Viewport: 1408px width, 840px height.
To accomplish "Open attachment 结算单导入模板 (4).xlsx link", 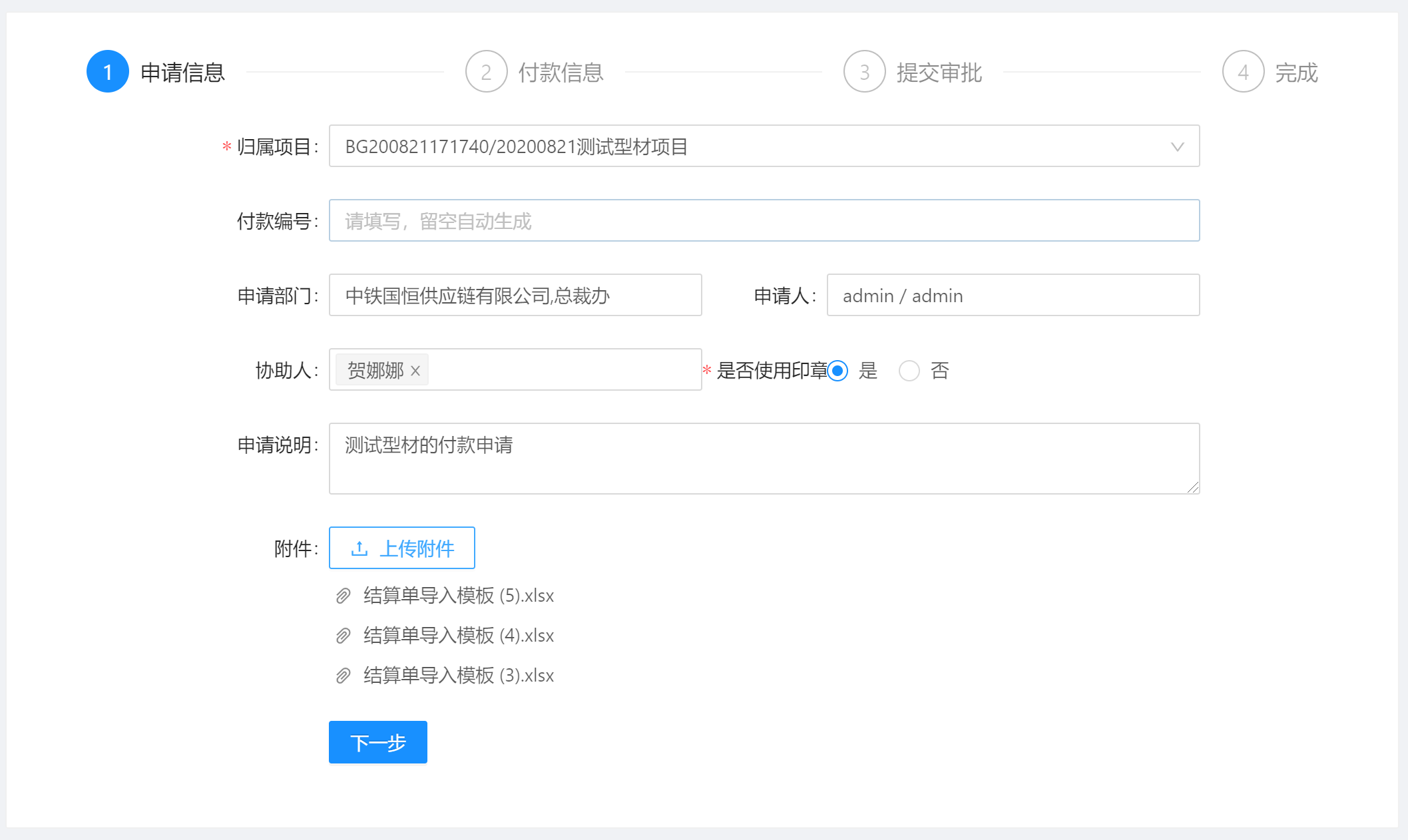I will pyautogui.click(x=459, y=636).
